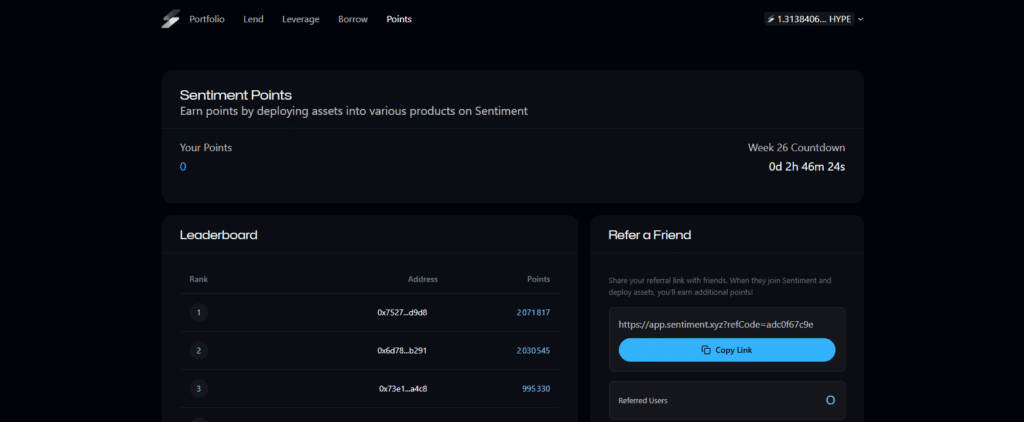Viewport: 1024px width, 422px height.
Task: Switch to the Leverage tab
Action: point(301,19)
